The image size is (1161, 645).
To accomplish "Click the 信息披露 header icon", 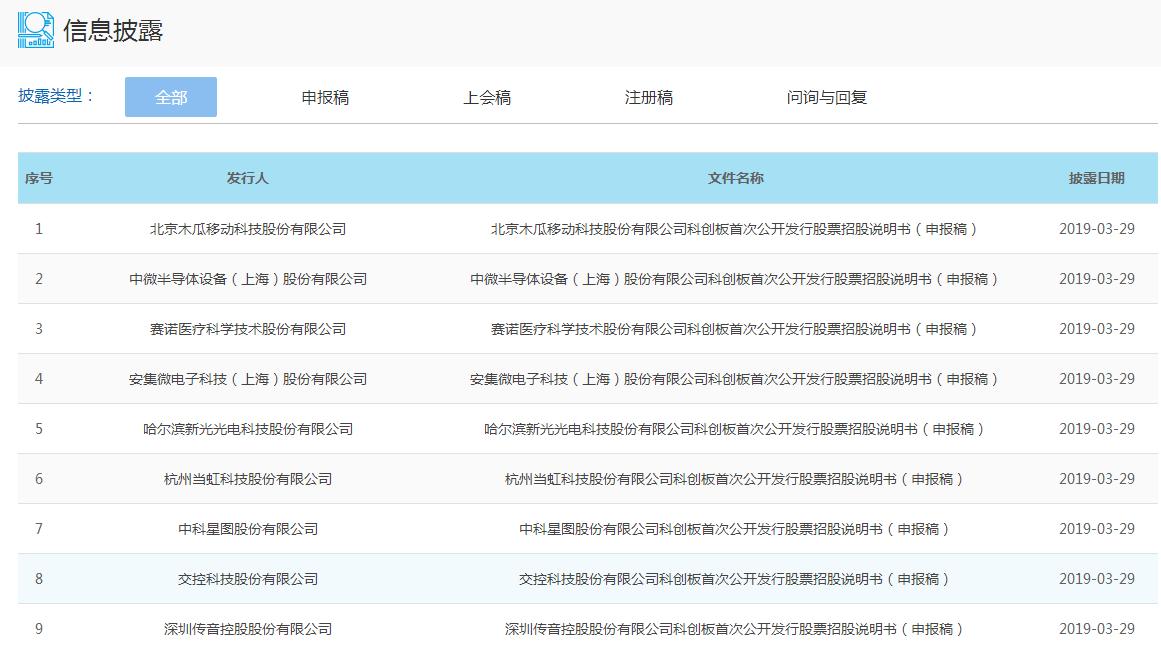I will tap(36, 30).
